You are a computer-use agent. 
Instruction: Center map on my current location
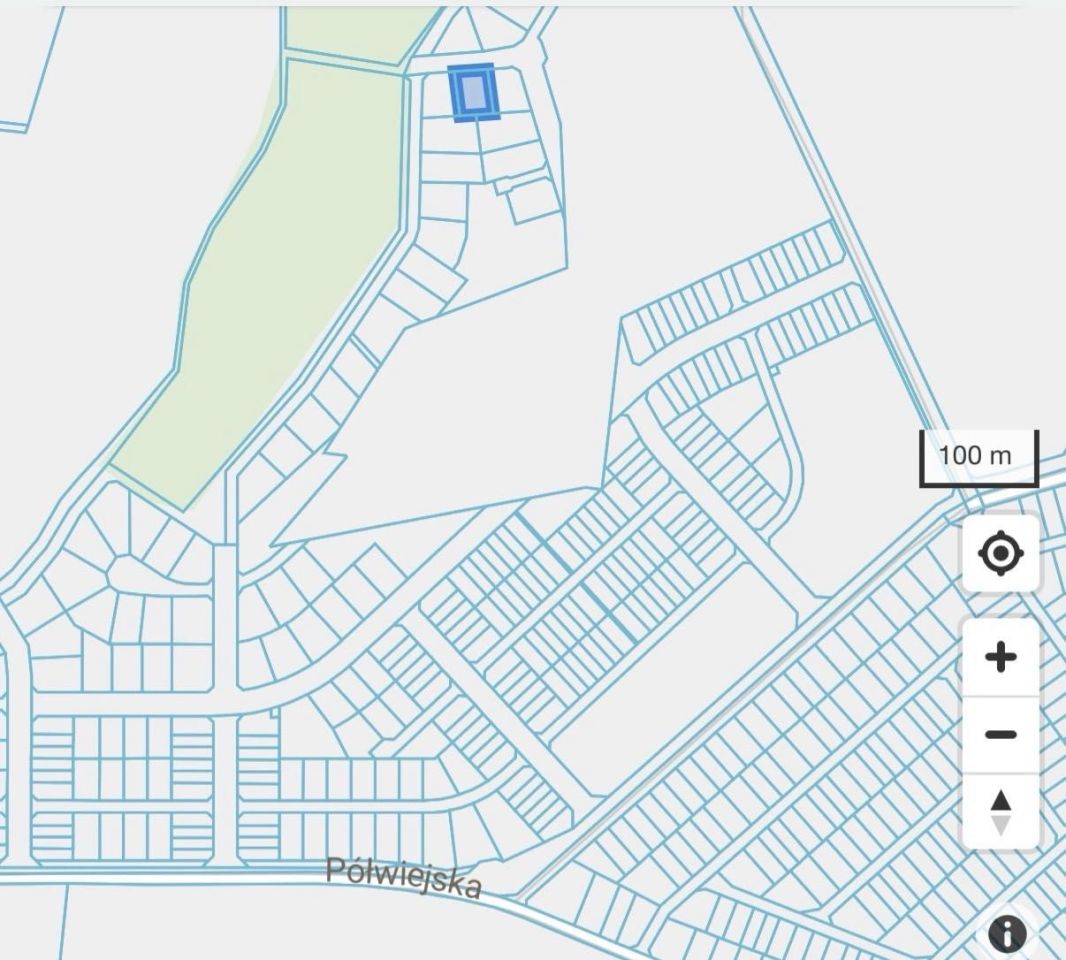point(1000,553)
